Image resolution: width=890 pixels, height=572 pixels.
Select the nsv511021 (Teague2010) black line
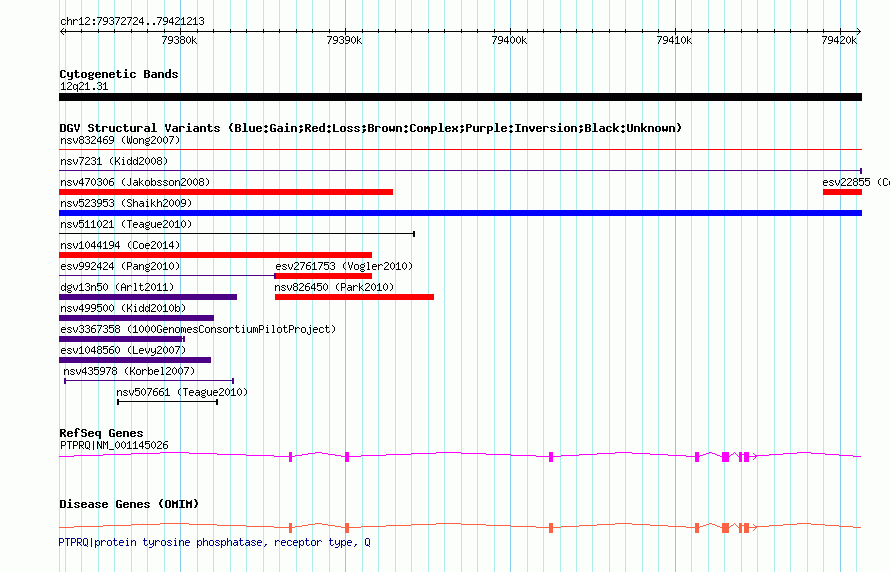click(237, 234)
